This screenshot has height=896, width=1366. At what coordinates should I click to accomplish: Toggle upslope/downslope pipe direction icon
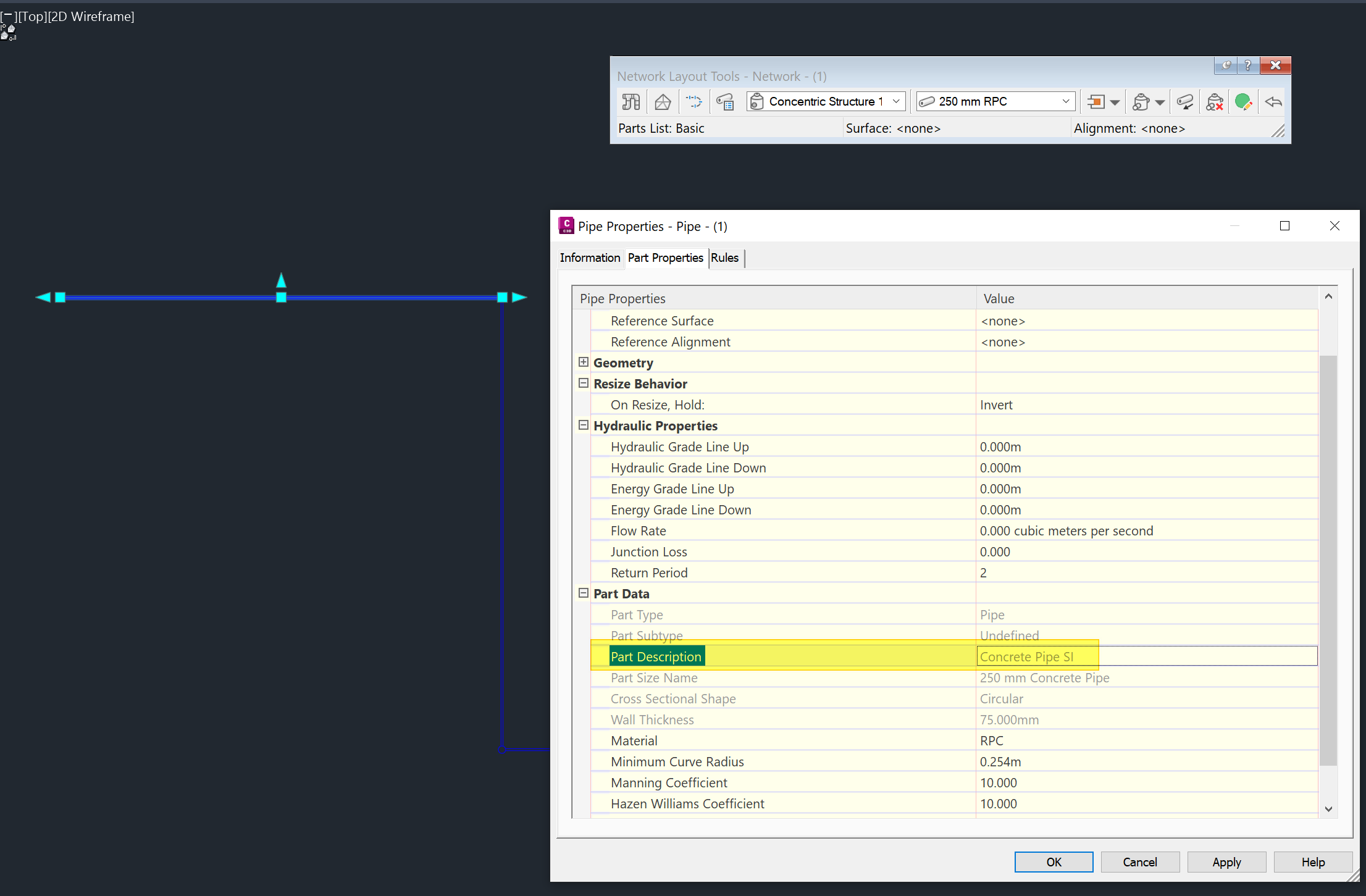tap(1184, 102)
